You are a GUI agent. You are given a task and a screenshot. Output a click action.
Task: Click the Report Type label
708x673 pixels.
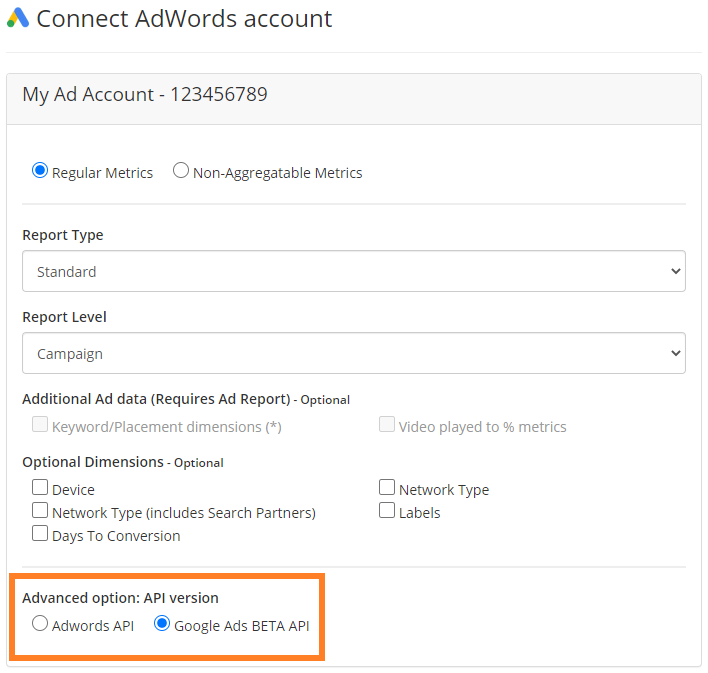(x=63, y=235)
